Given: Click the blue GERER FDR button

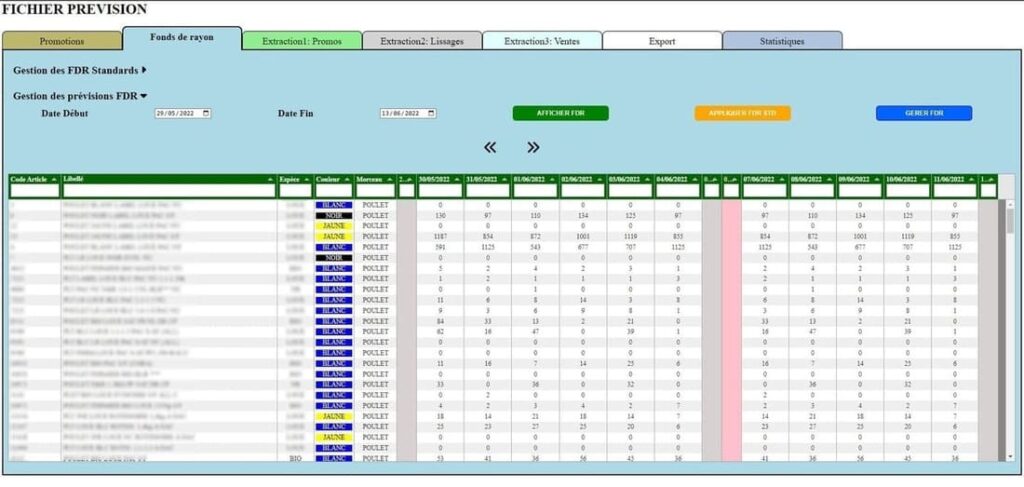Looking at the screenshot, I should pyautogui.click(x=924, y=114).
